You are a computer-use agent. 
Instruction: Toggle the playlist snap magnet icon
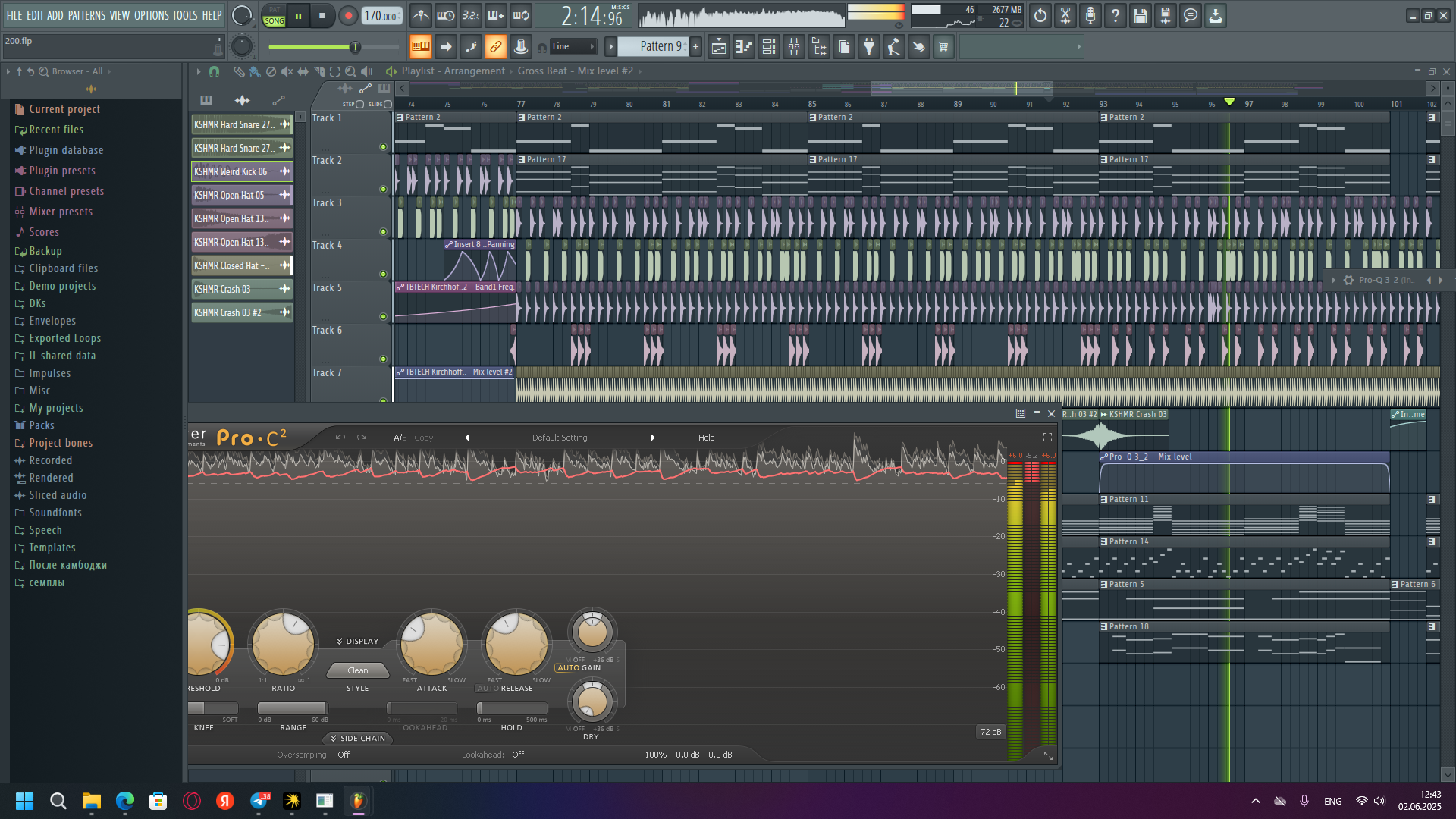click(215, 71)
